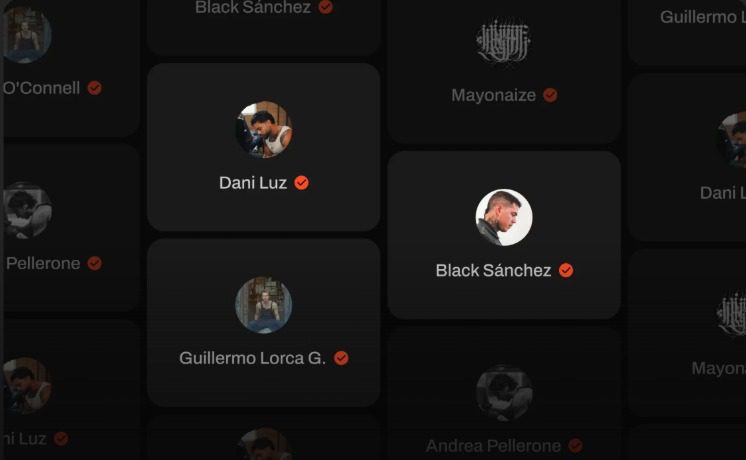The width and height of the screenshot is (746, 460).
Task: Select the Mayonaize artist name
Action: (493, 95)
